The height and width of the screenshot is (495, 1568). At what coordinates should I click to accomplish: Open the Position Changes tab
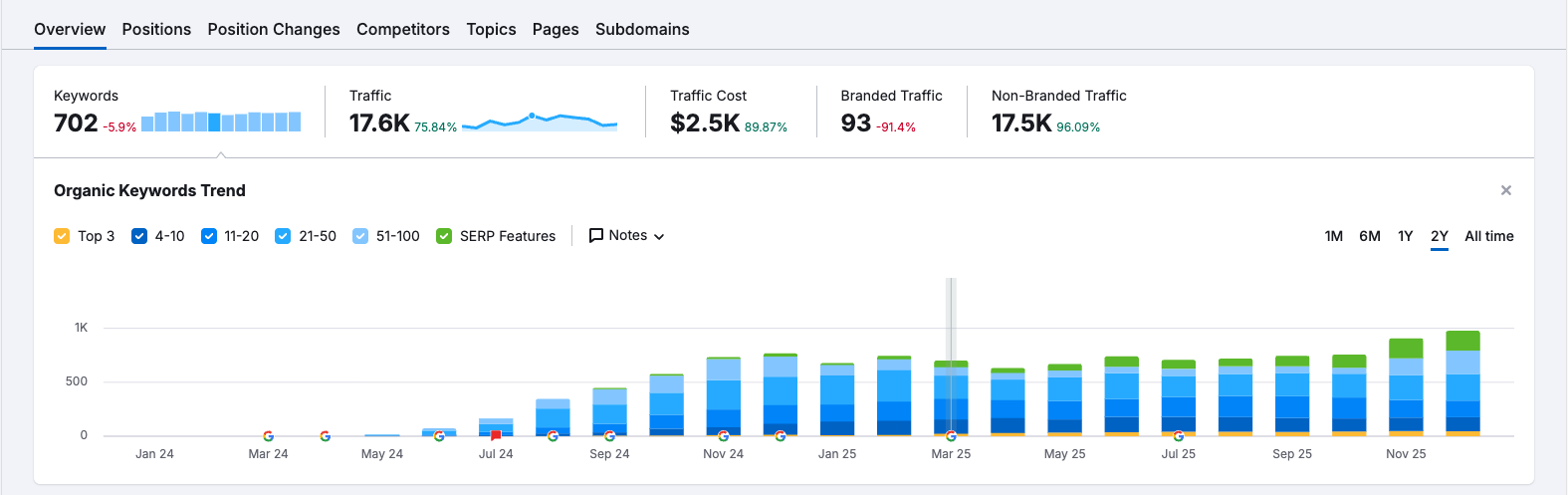coord(274,30)
